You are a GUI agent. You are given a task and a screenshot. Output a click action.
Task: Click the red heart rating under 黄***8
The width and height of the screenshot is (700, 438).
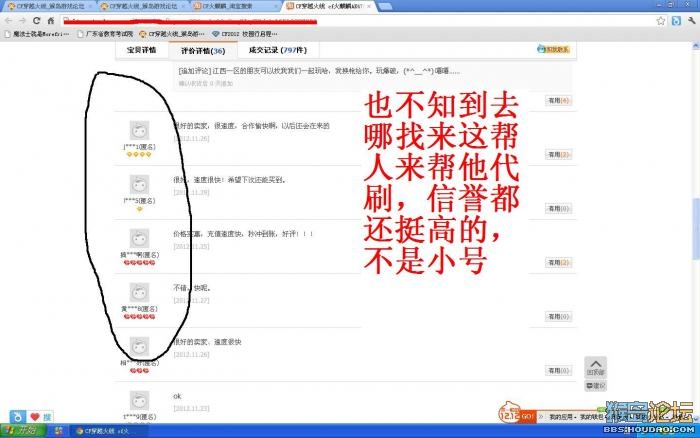coord(139,317)
